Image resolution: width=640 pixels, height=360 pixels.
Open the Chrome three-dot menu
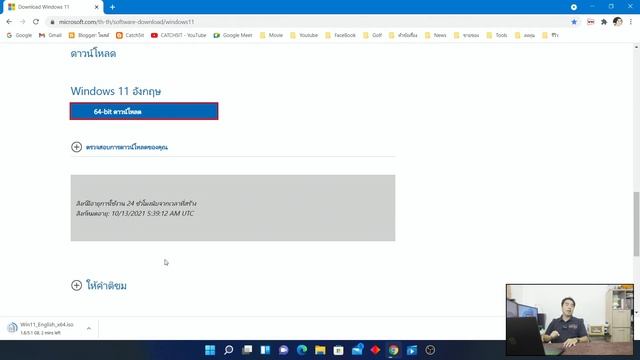[631, 22]
